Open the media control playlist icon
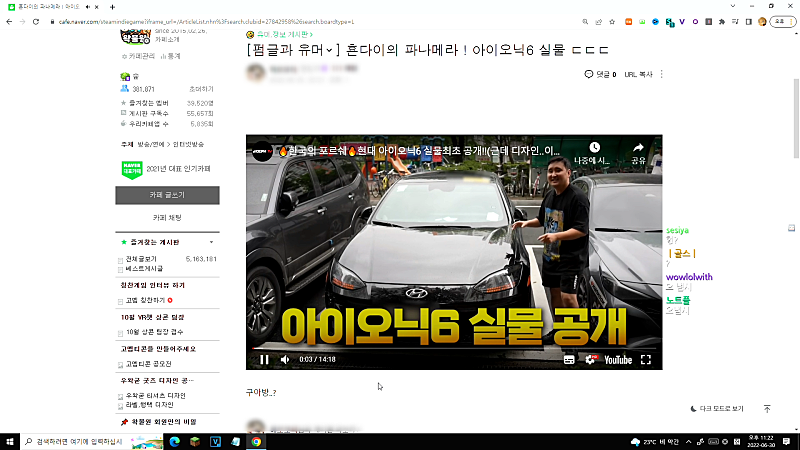This screenshot has width=800, height=450. pos(735,22)
